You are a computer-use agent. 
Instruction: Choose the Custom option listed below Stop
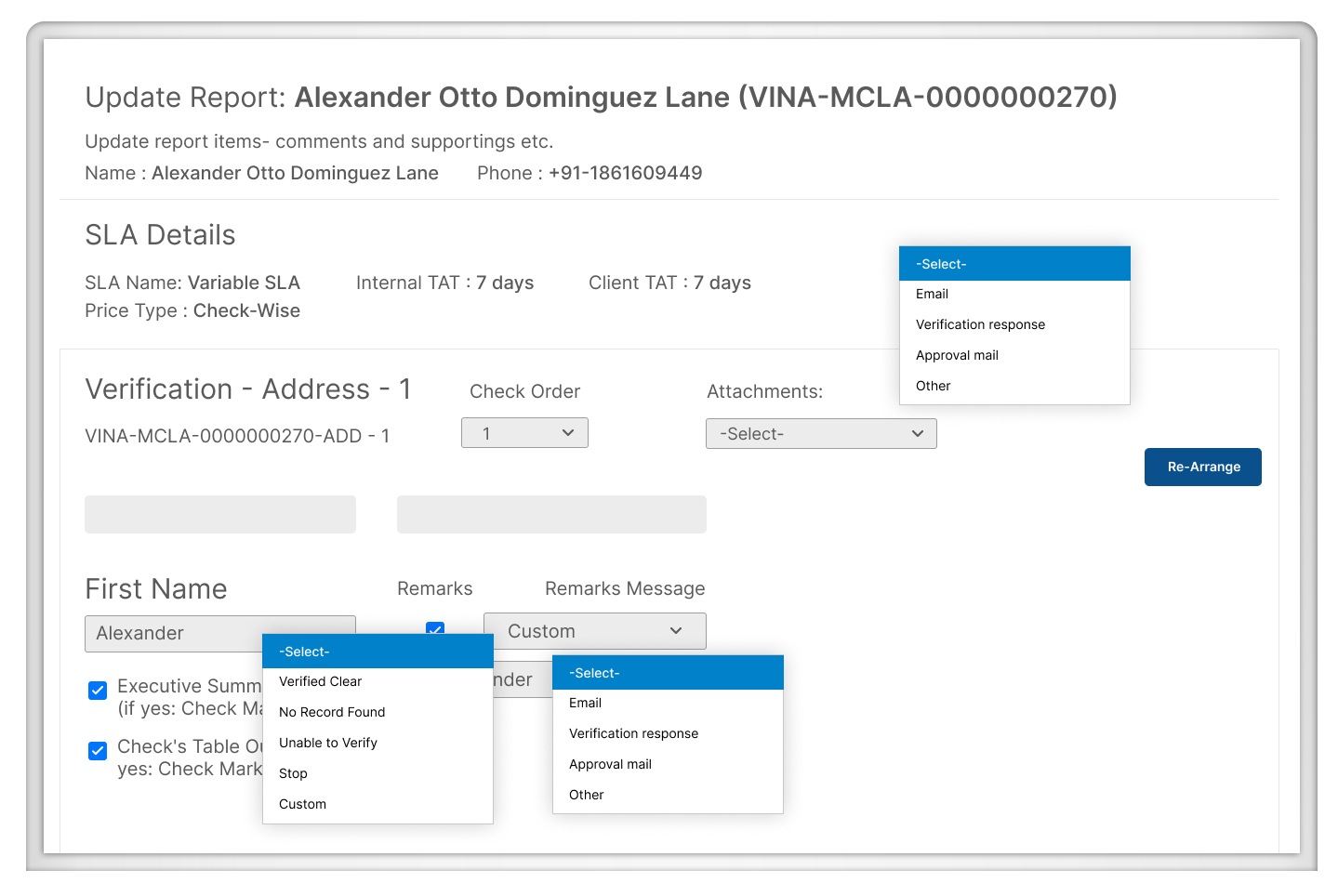click(303, 804)
